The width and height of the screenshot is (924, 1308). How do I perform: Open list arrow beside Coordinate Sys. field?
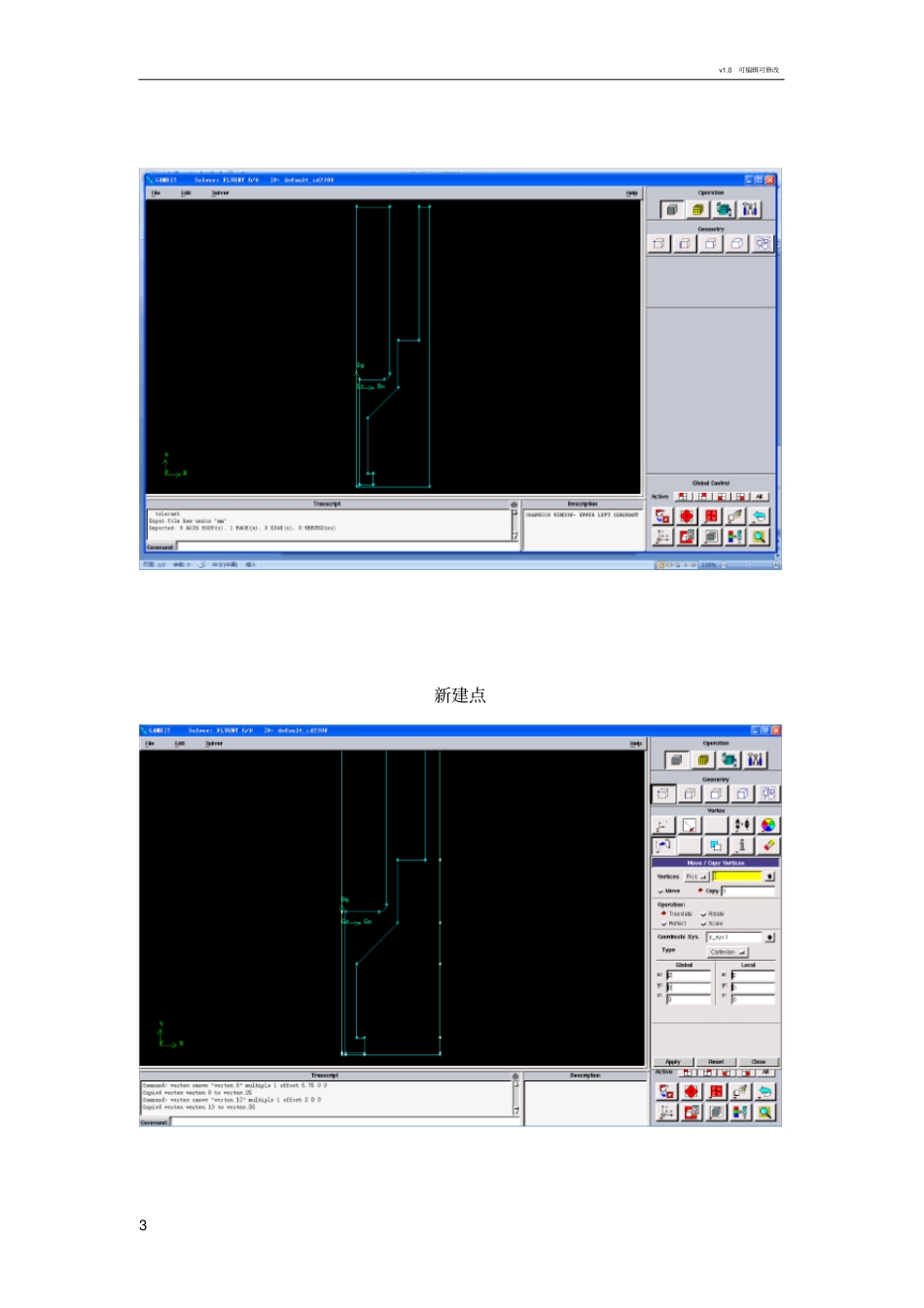pos(770,937)
